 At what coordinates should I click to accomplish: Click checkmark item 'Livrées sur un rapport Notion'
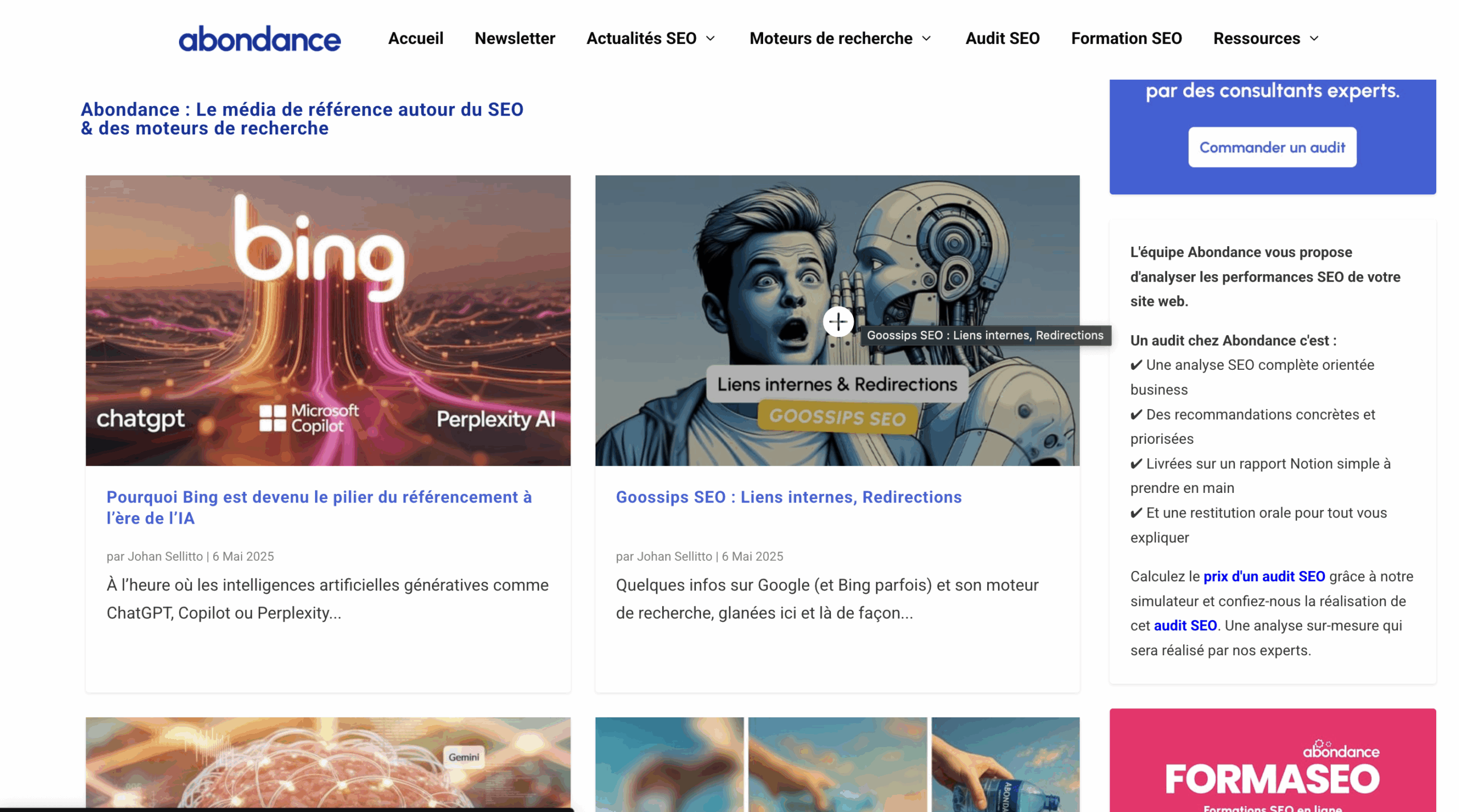click(x=1260, y=475)
